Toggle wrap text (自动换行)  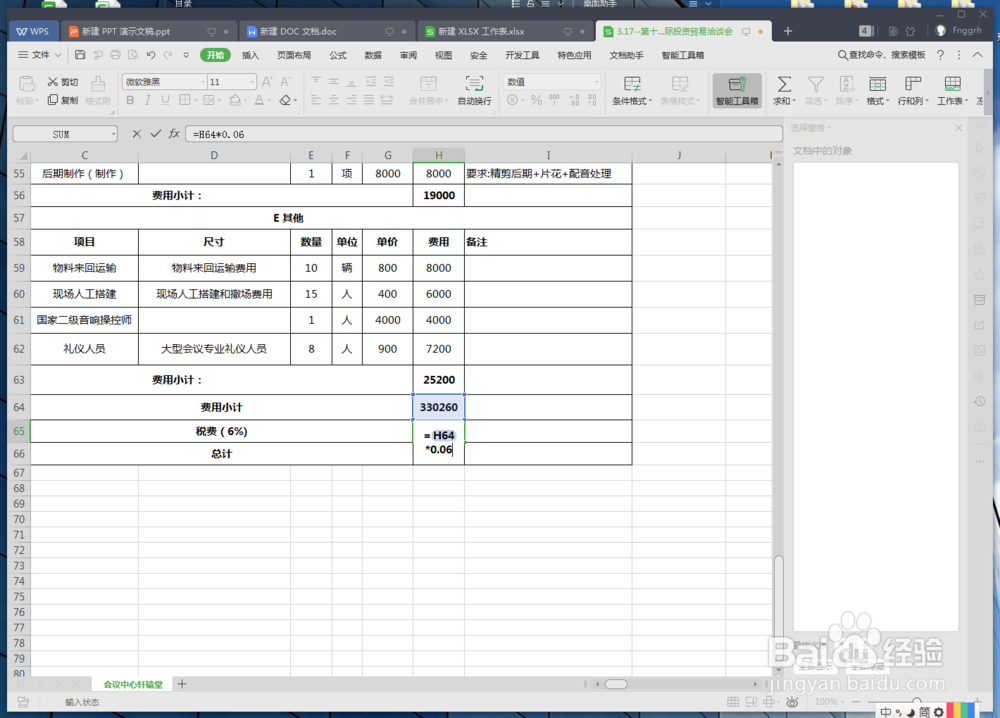(474, 90)
